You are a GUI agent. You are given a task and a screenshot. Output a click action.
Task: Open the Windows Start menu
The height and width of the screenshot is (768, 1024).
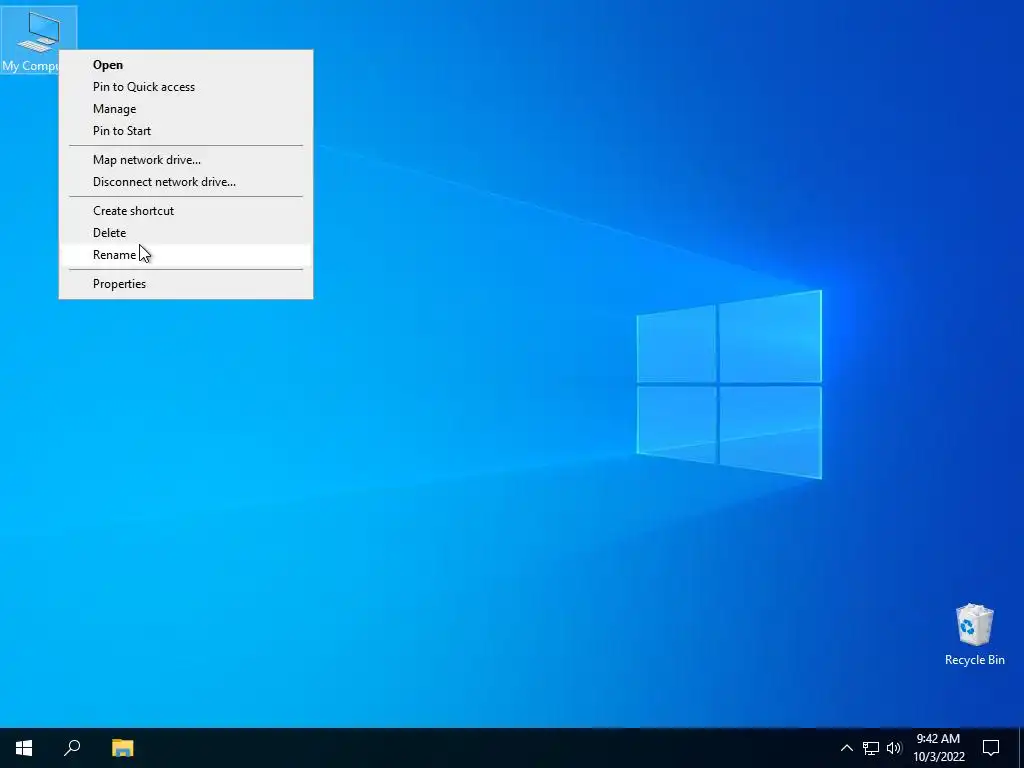[24, 748]
